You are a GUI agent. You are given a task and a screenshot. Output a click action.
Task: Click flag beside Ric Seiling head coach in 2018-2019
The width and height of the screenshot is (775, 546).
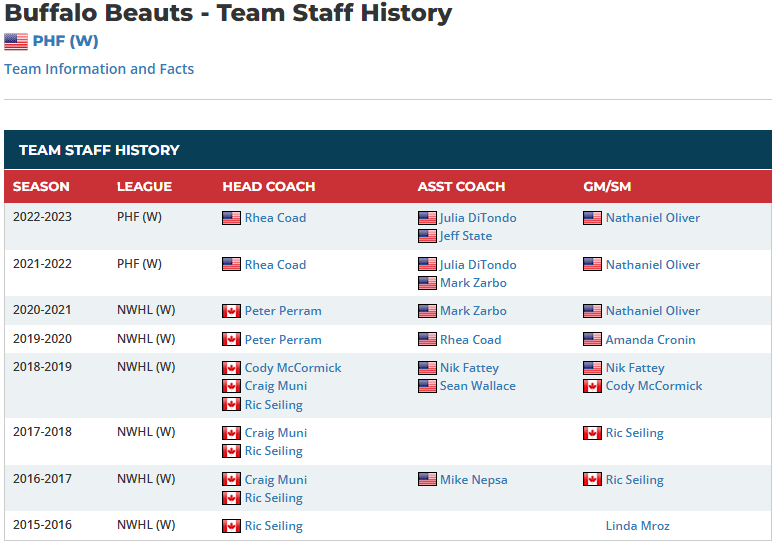[231, 404]
